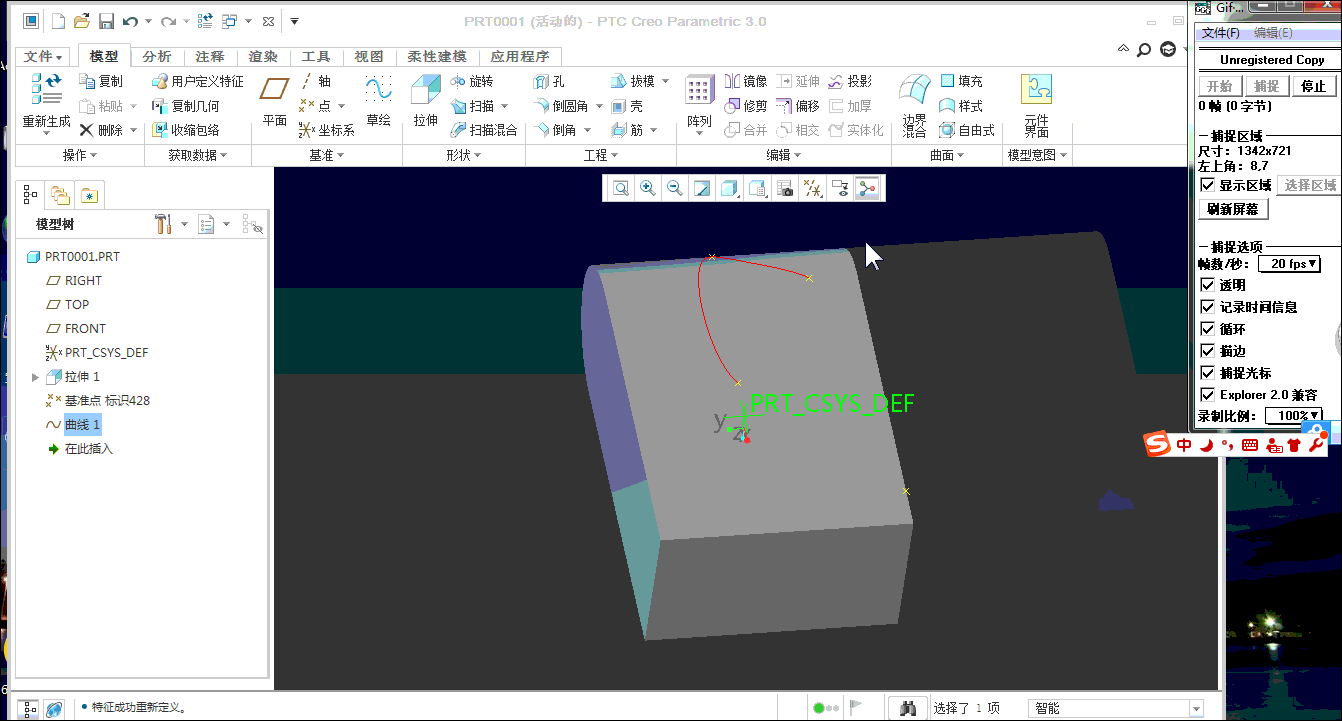The image size is (1342, 721).
Task: Toggle 捕捉光标 checkbox in Gif window
Action: [x=1207, y=373]
